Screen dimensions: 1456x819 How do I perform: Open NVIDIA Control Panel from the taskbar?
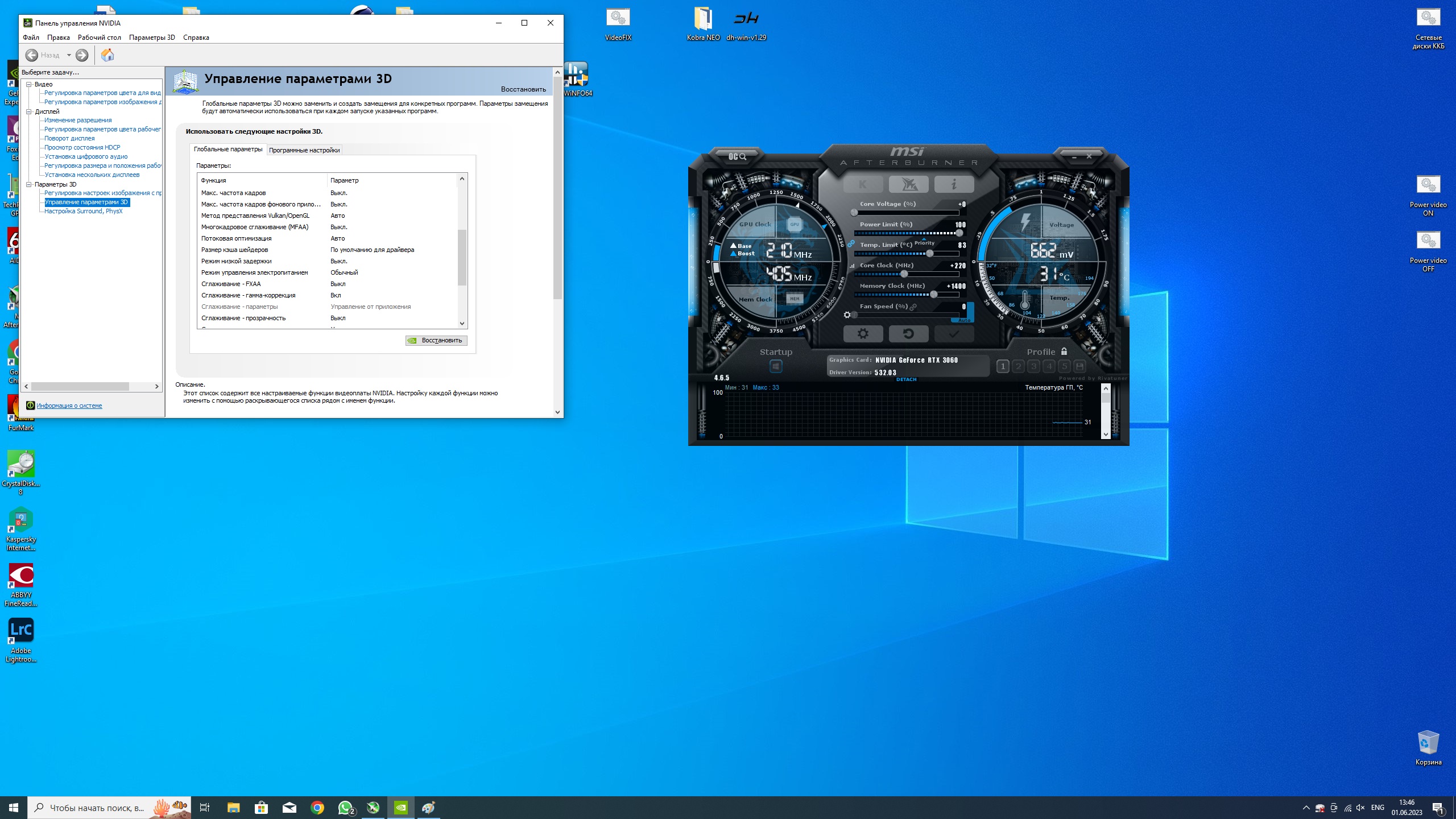tap(401, 808)
